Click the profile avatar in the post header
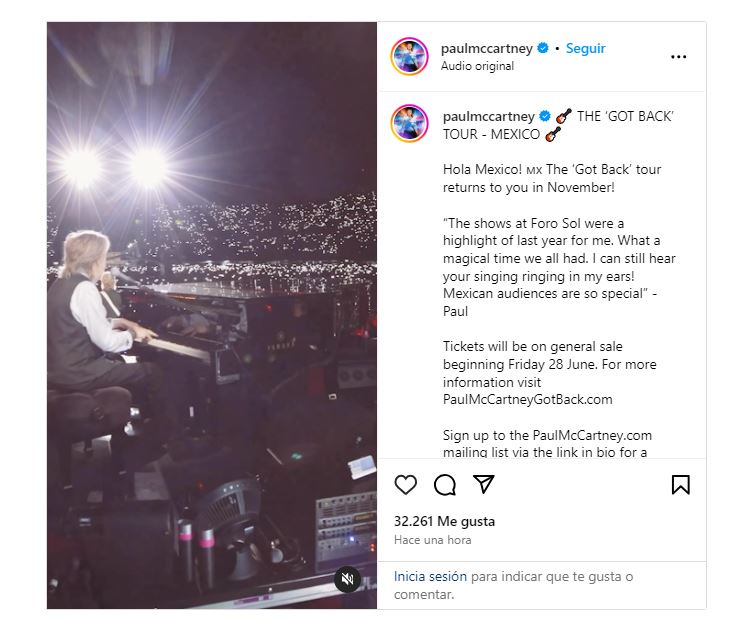This screenshot has width=747, height=629. (410, 57)
